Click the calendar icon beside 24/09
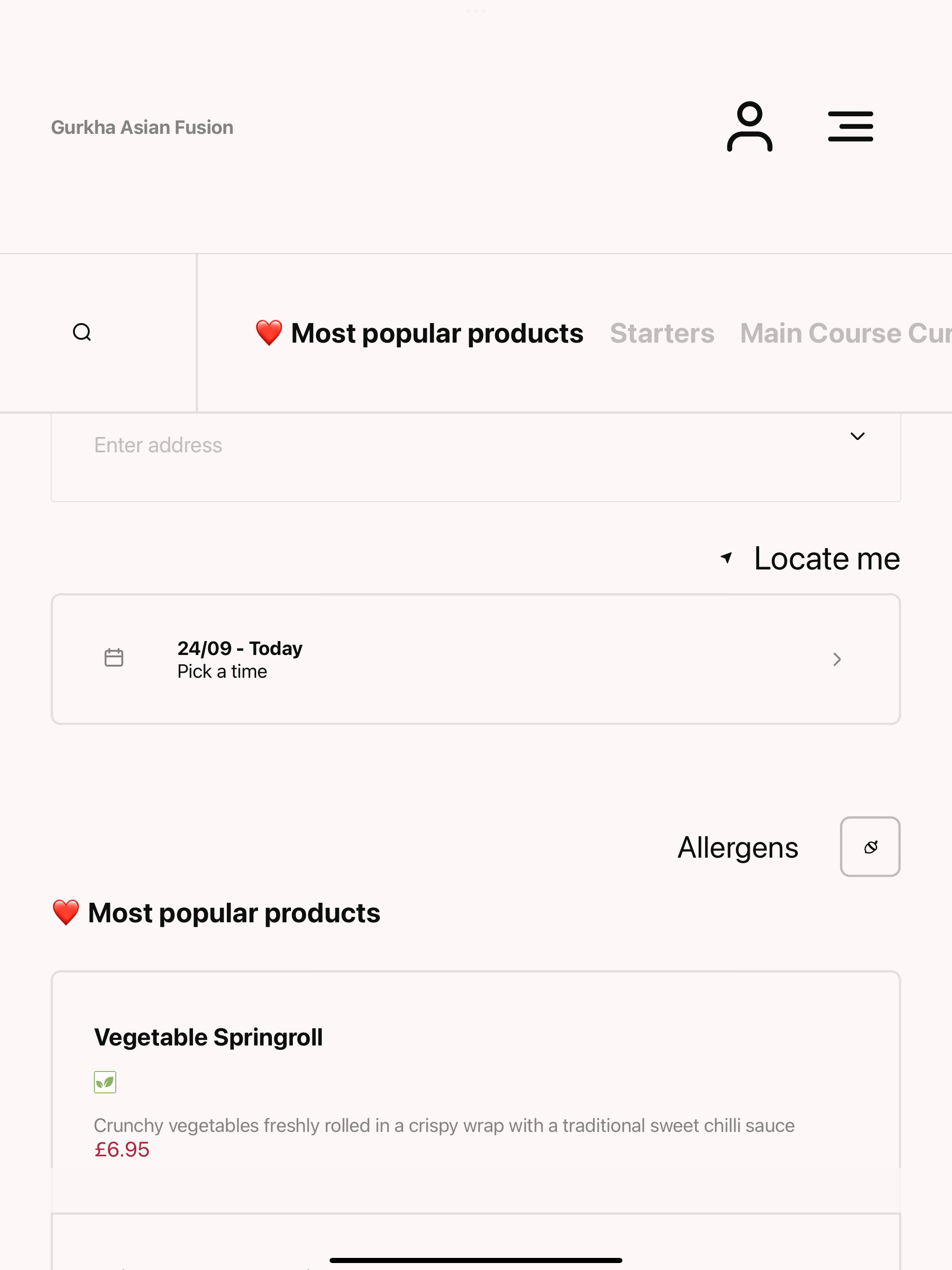This screenshot has width=952, height=1270. tap(114, 658)
